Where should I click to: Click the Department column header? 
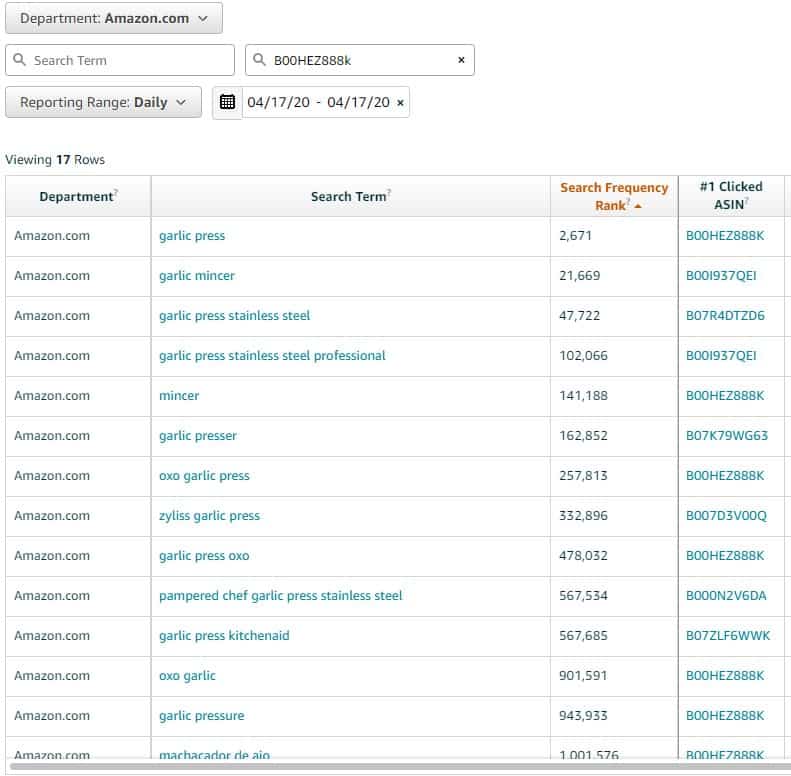point(78,197)
